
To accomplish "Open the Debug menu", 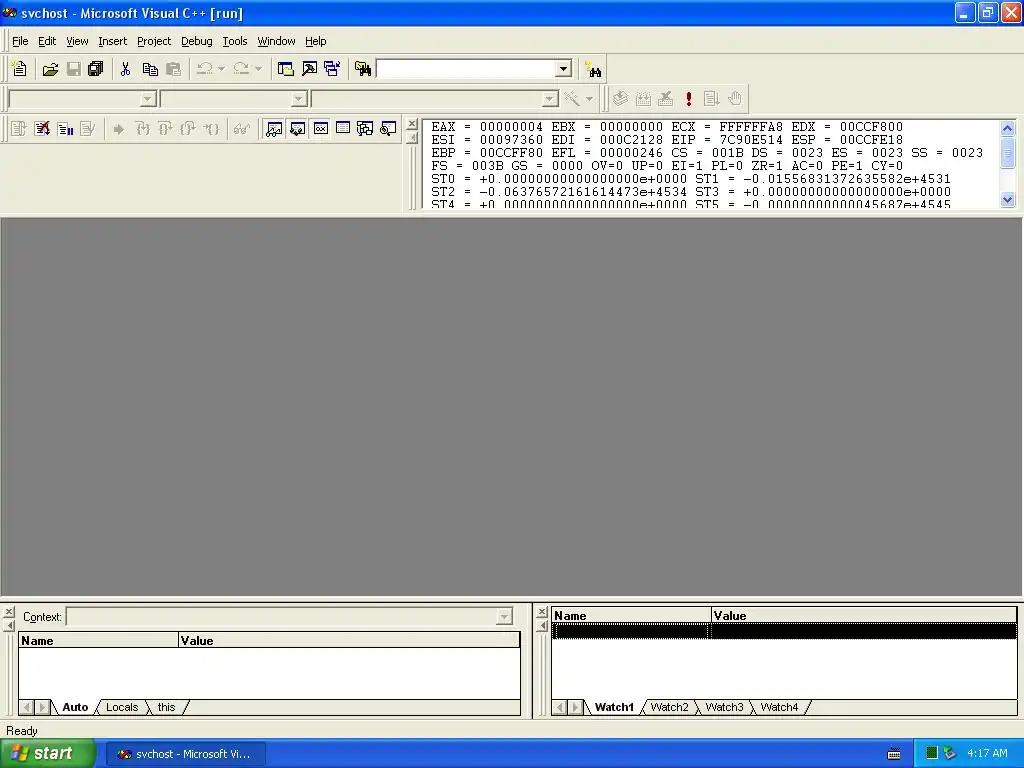I will [197, 41].
